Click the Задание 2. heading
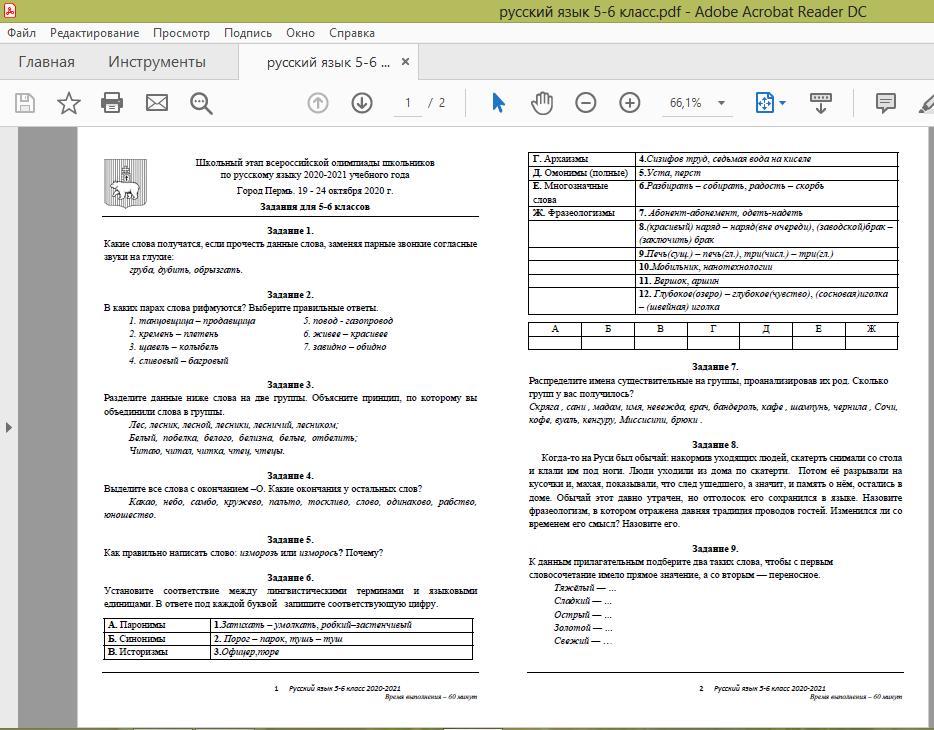The height and width of the screenshot is (730, 934). tap(290, 295)
